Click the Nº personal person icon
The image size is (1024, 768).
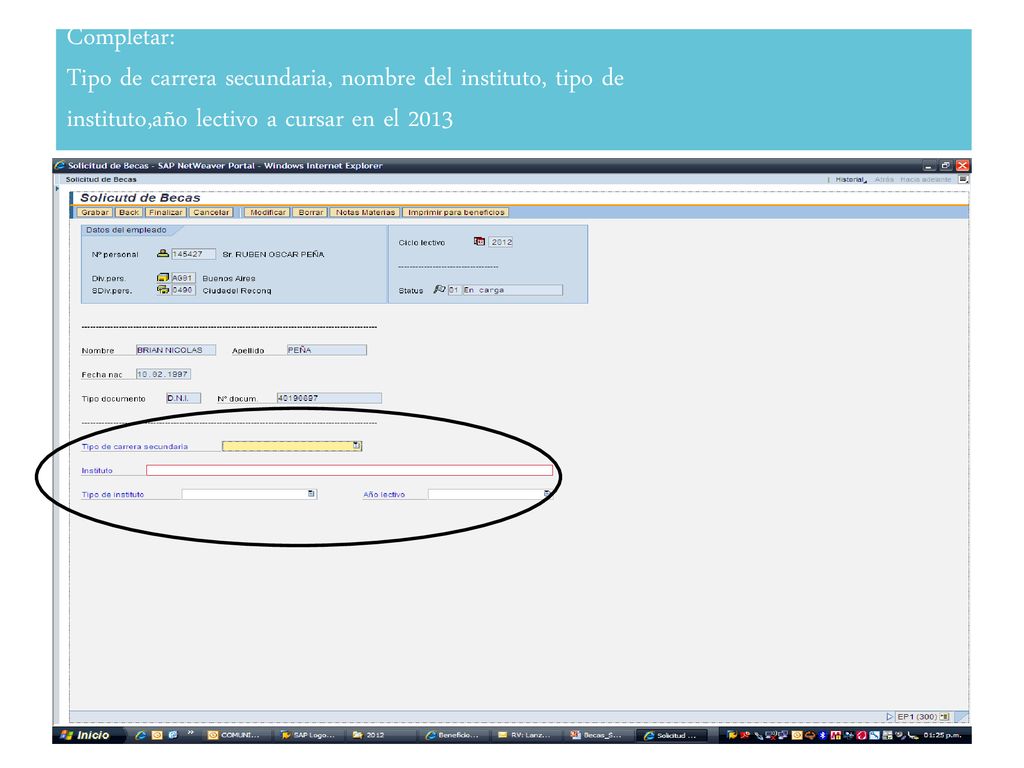click(x=163, y=253)
